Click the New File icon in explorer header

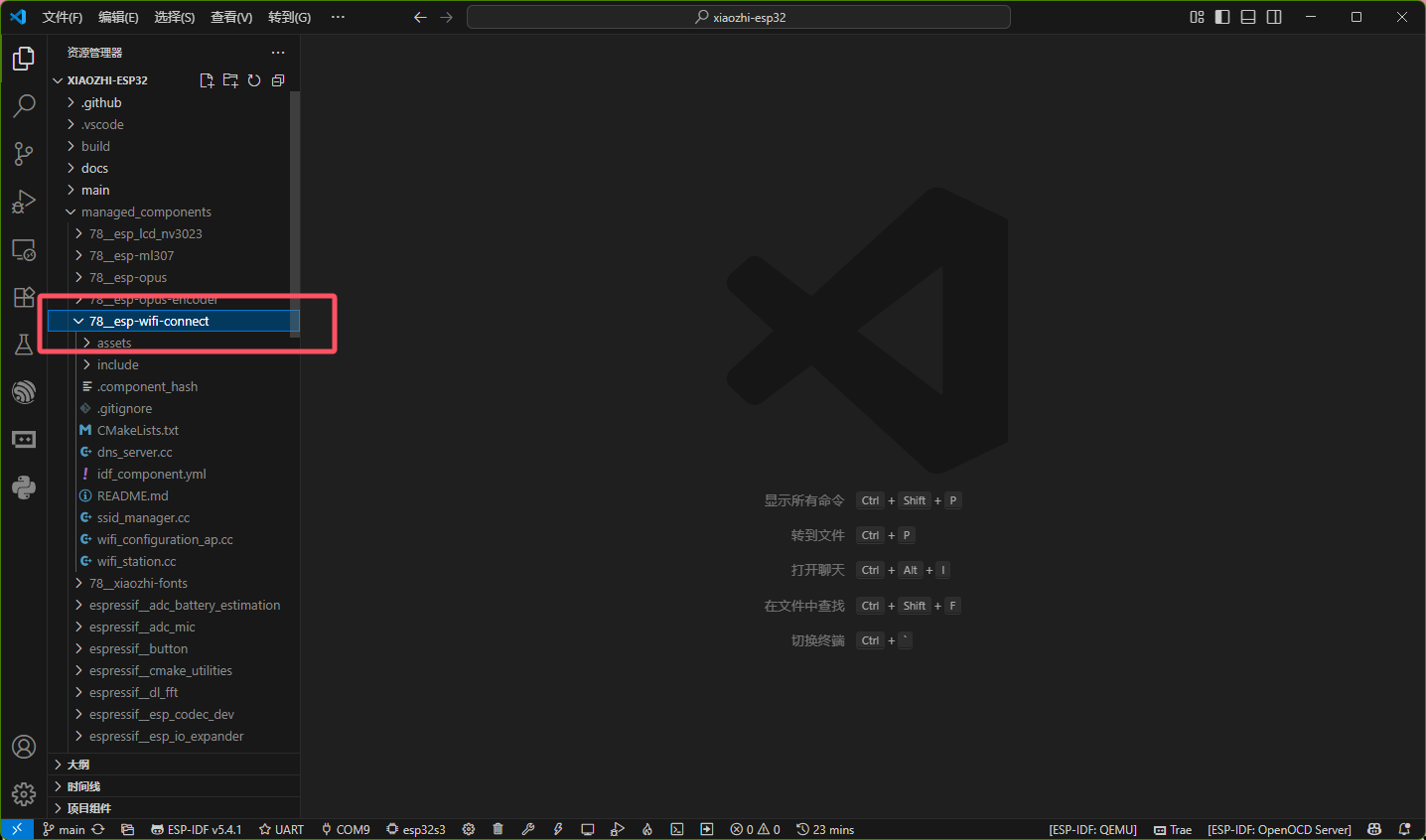[x=207, y=80]
